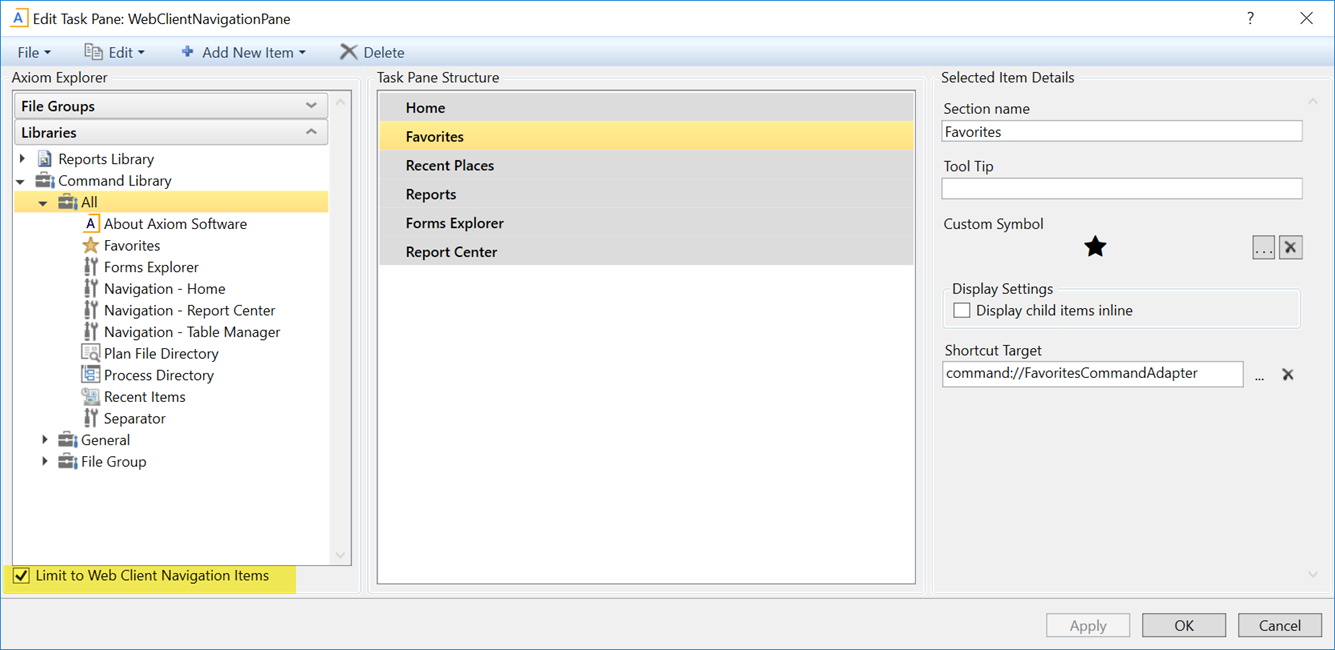
Task: Click the Reports Library icon
Action: coord(45,159)
